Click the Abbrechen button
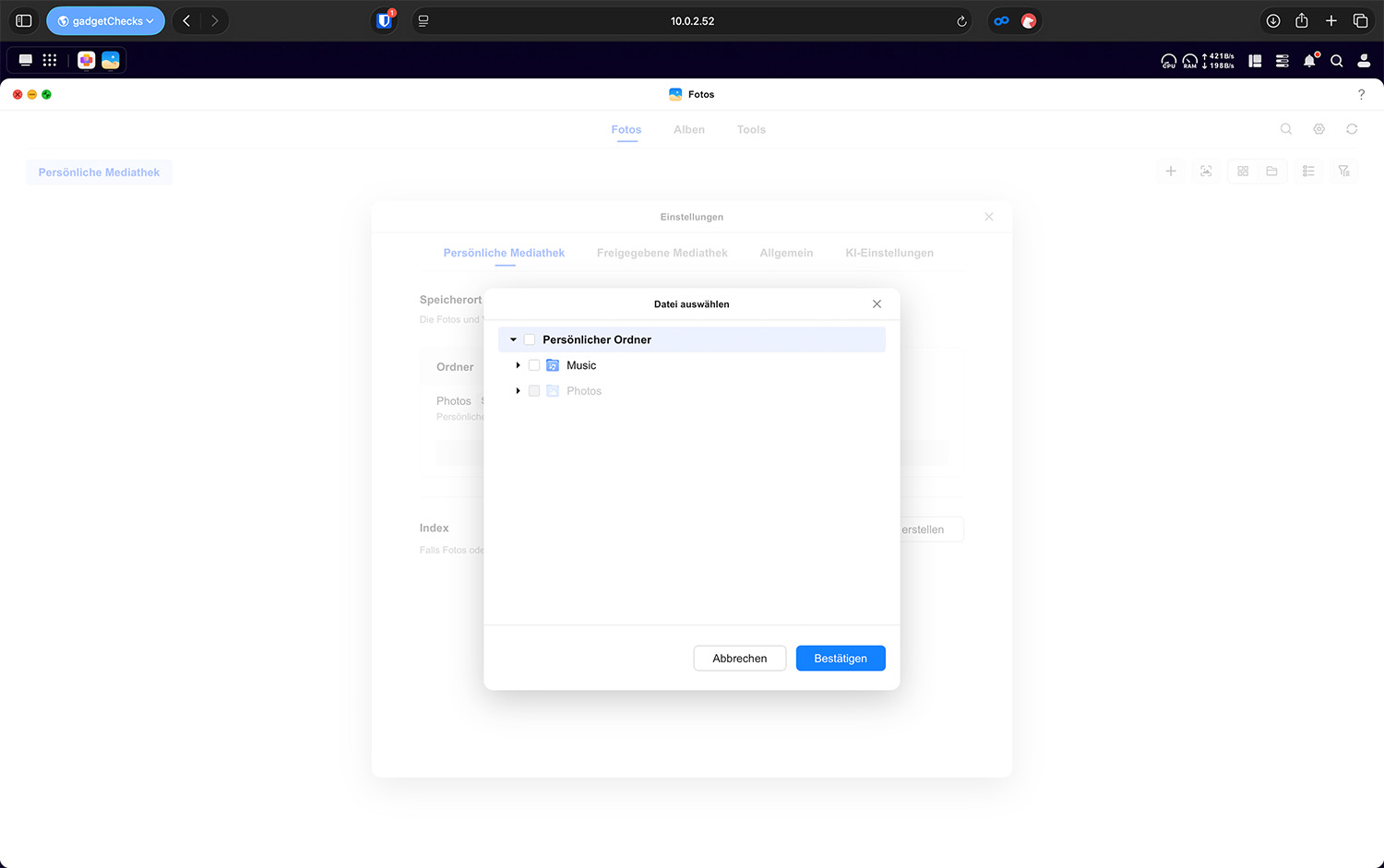This screenshot has width=1384, height=868. tap(739, 659)
